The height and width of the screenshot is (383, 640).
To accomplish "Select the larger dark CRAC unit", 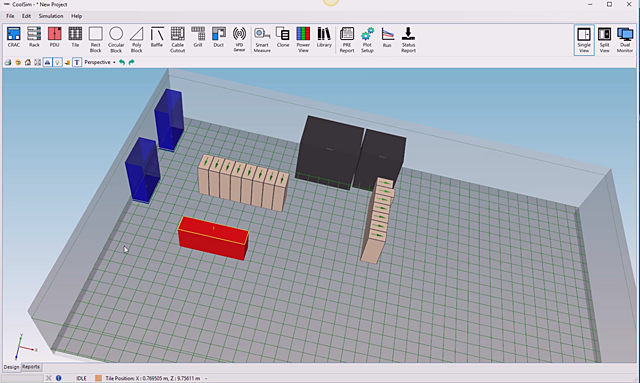I will tap(330, 152).
